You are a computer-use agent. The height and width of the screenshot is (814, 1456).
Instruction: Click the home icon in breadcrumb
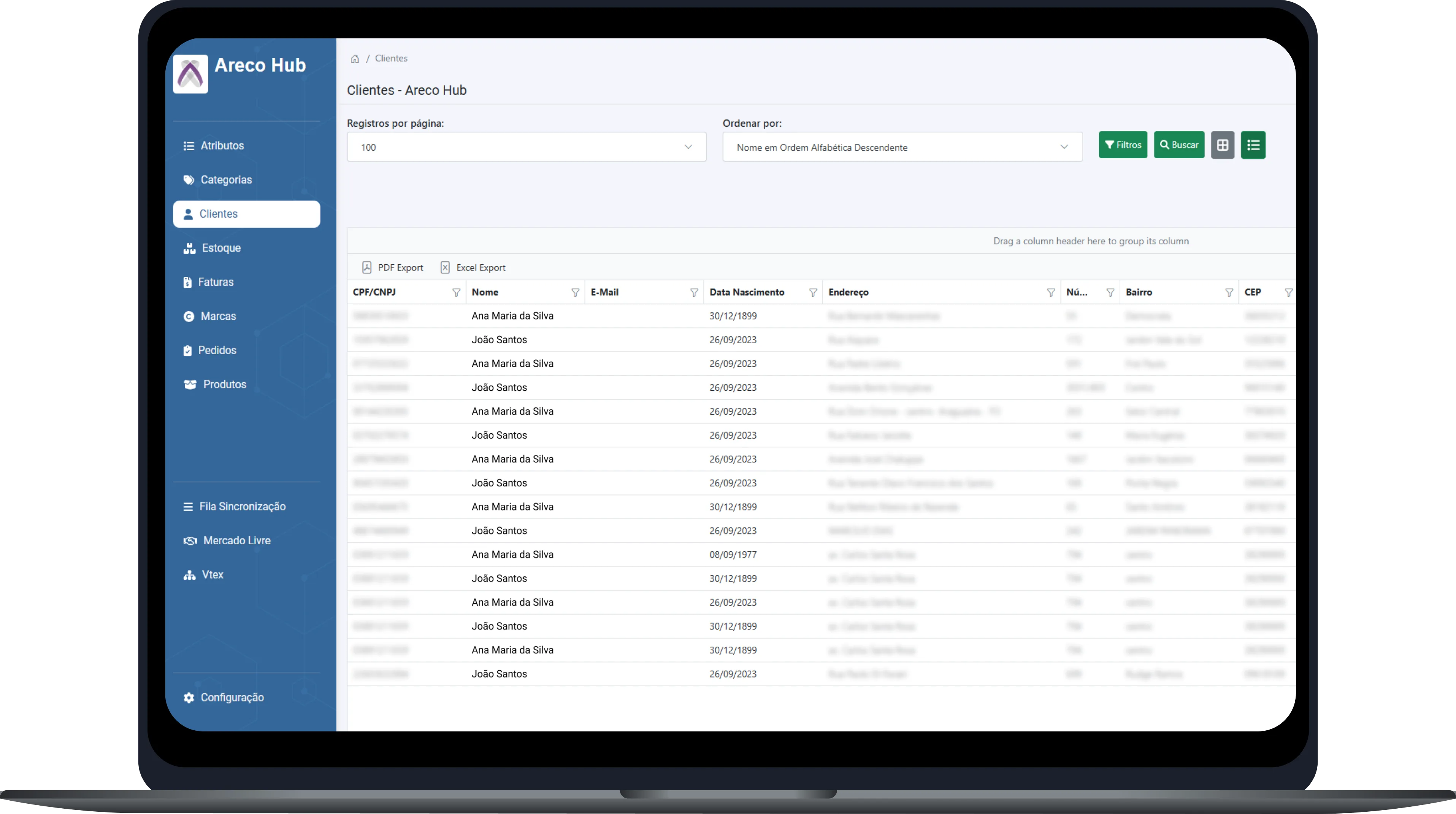[x=355, y=59]
